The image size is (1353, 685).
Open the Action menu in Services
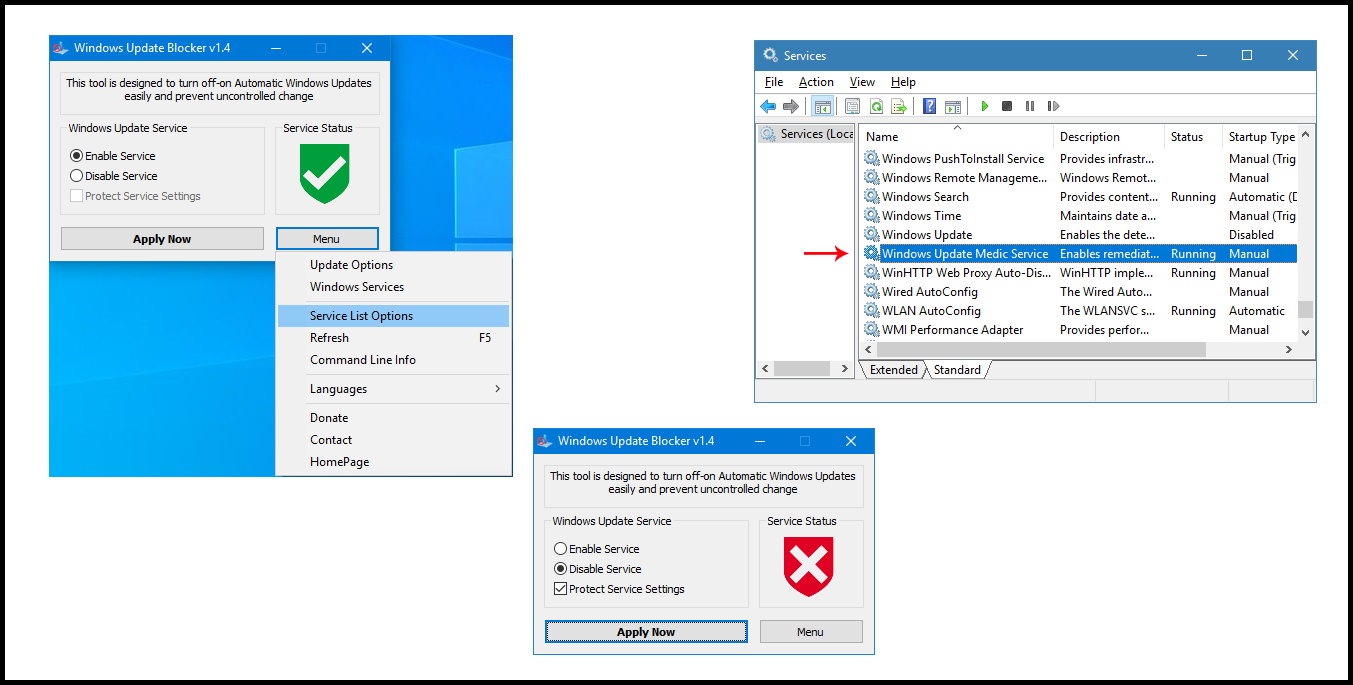click(x=816, y=82)
